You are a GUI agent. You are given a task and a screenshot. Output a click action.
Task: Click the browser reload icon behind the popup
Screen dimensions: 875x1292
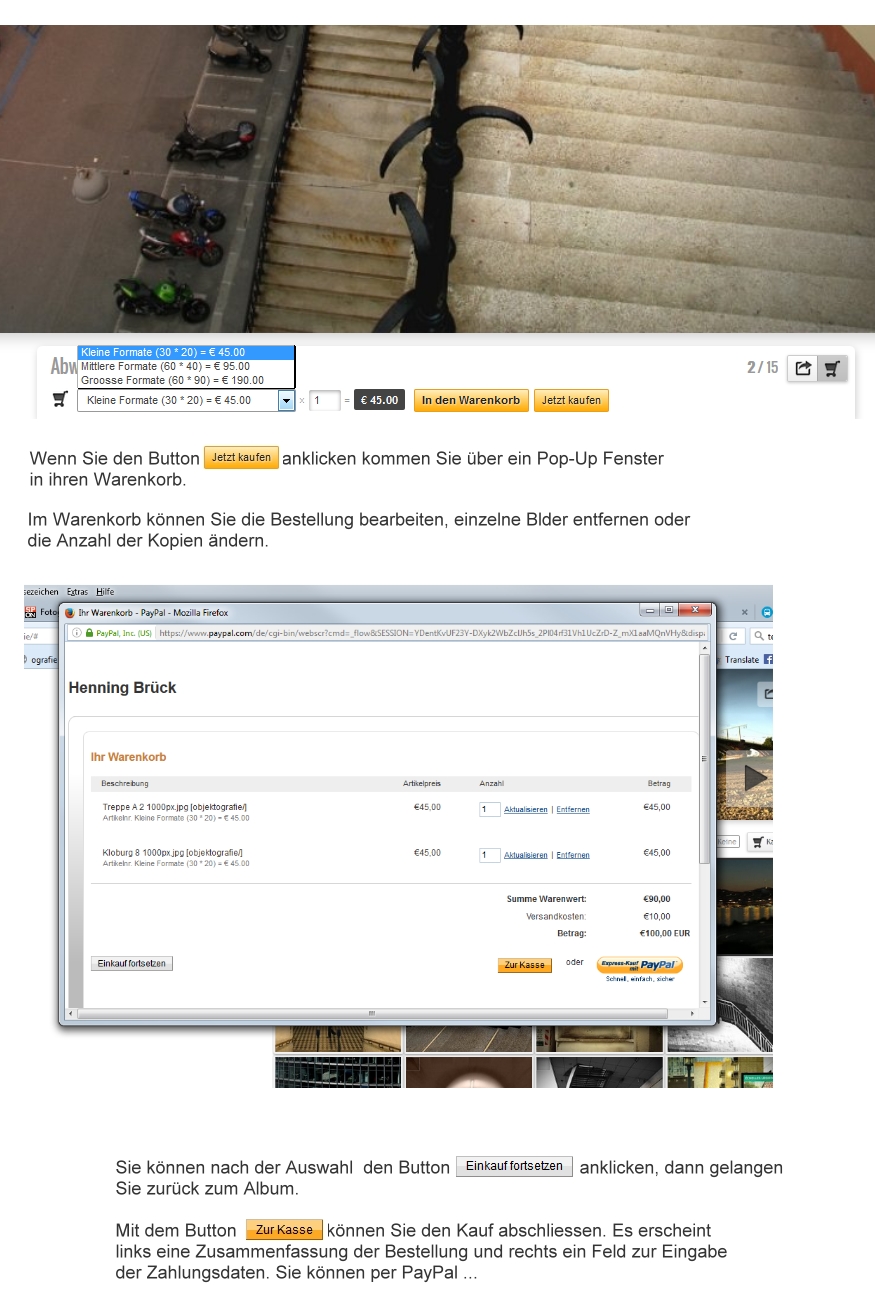(733, 636)
